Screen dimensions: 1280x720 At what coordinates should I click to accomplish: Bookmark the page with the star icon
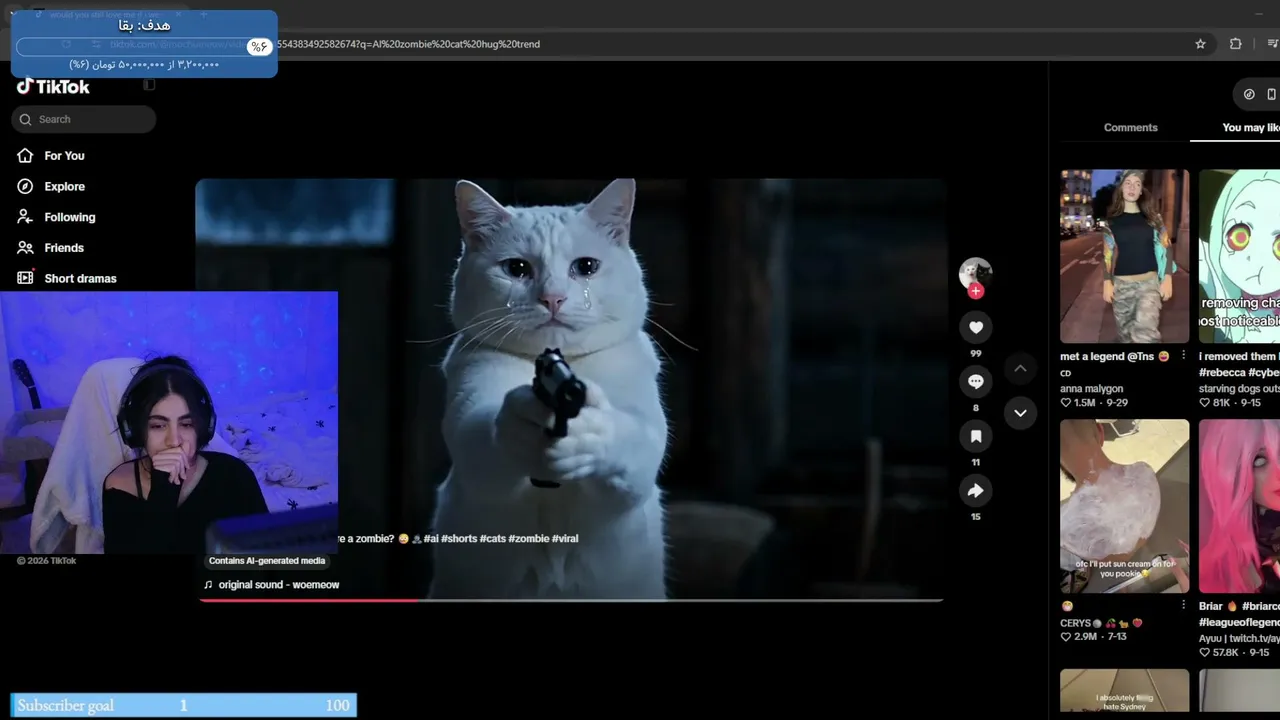[1200, 44]
